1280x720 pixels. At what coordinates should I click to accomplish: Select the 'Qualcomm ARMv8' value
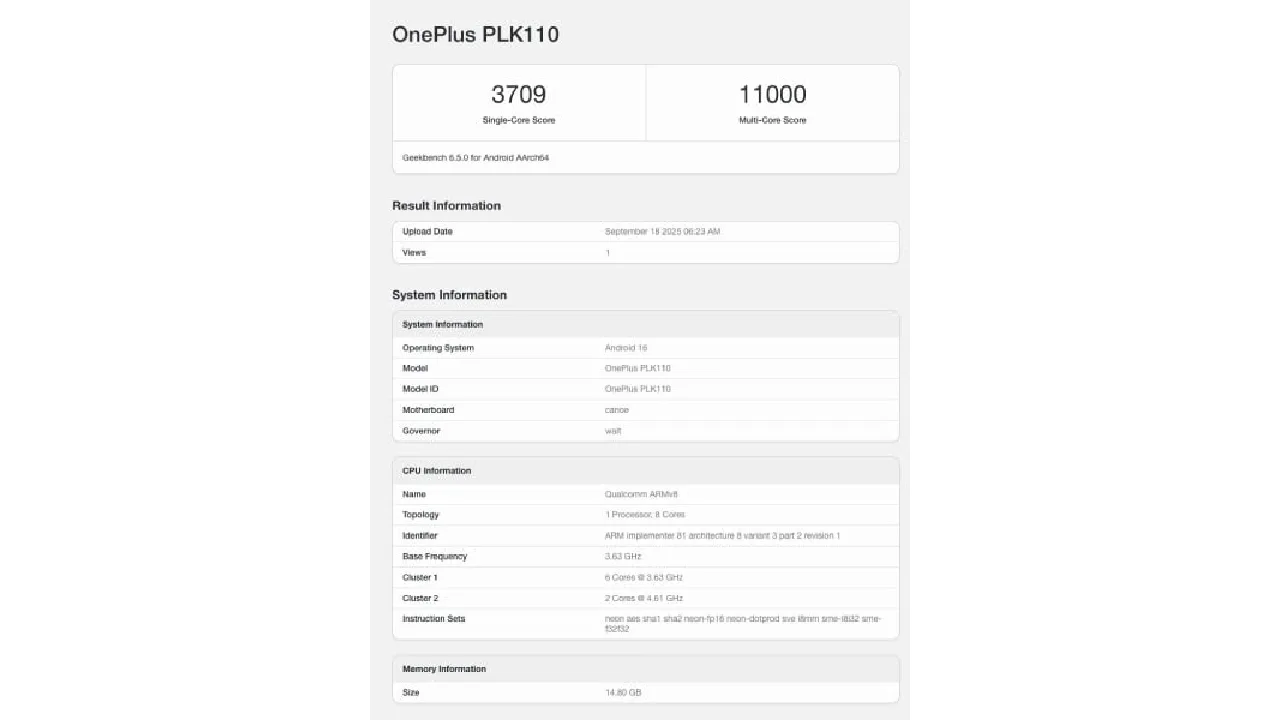[x=641, y=494]
